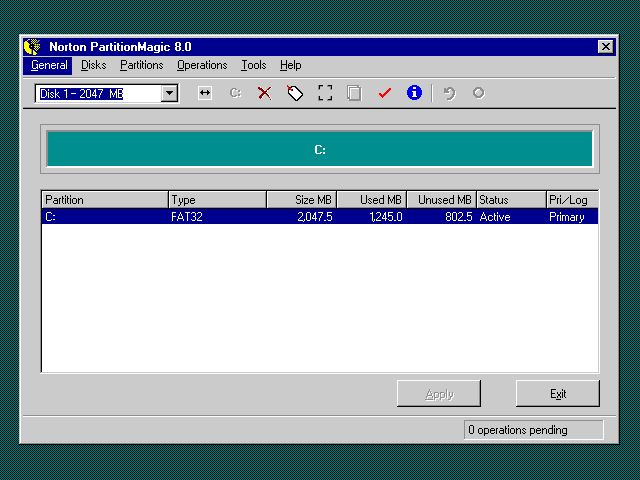Click the Size MB column header
Image resolution: width=640 pixels, height=480 pixels.
301,200
